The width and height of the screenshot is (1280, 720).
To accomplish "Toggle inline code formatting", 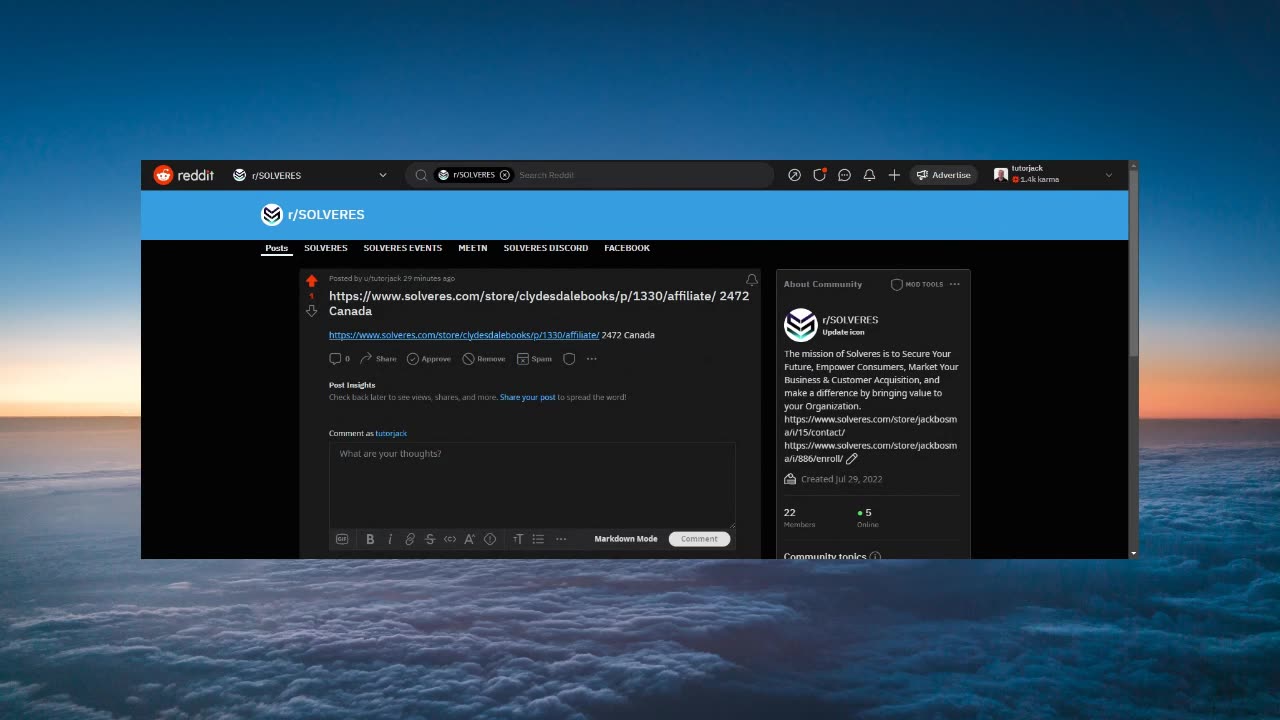I will click(450, 539).
